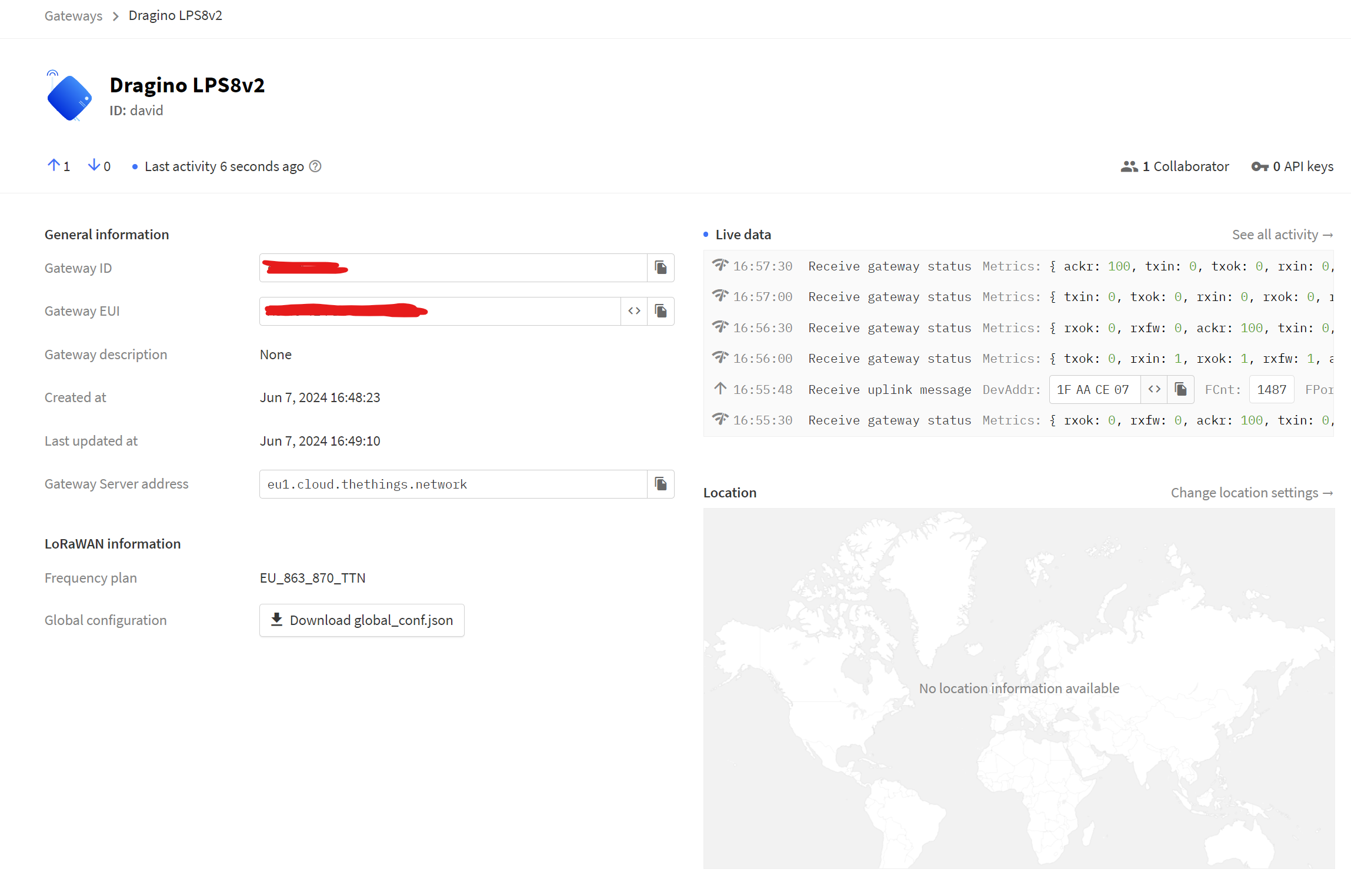The image size is (1351, 896).
Task: Open the 1 Collaborator link
Action: coord(1175,166)
